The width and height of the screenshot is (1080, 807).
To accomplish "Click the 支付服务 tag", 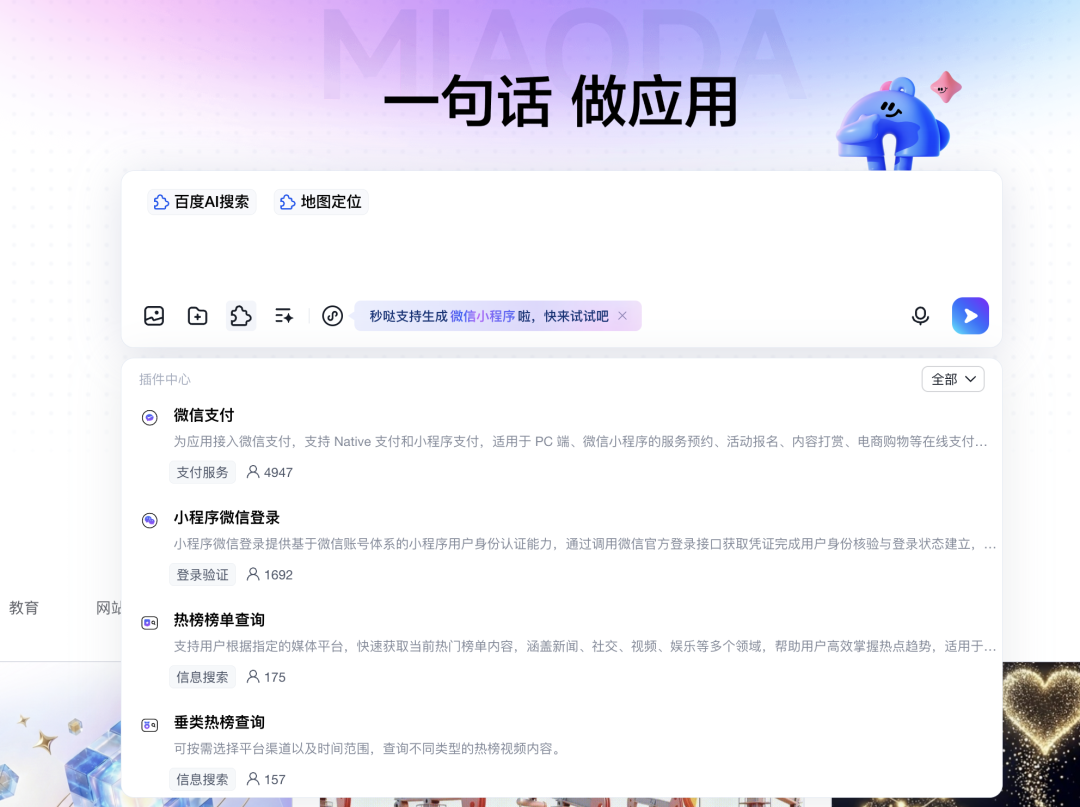I will coord(202,472).
